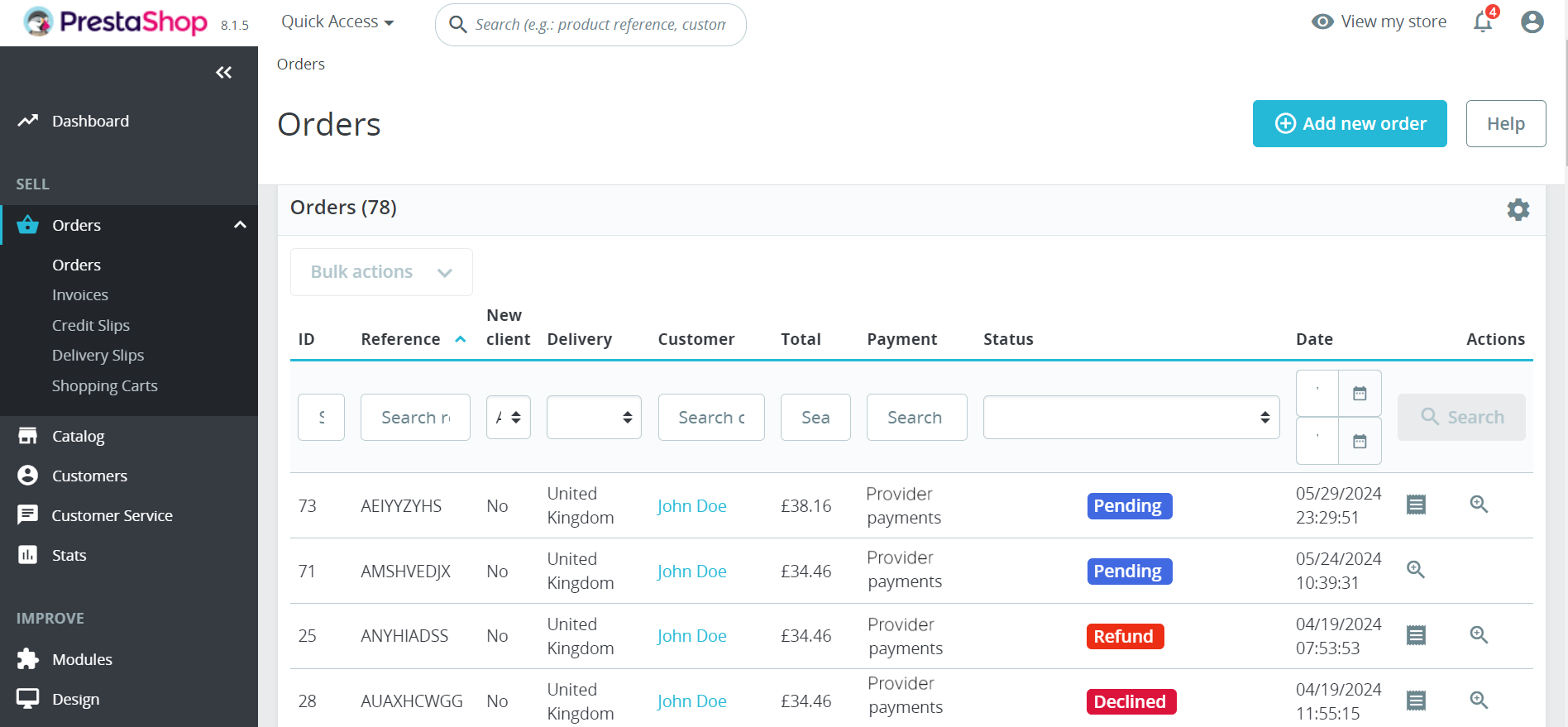Open invoice document icon for order 25
The height and width of the screenshot is (727, 1568).
coord(1416,635)
